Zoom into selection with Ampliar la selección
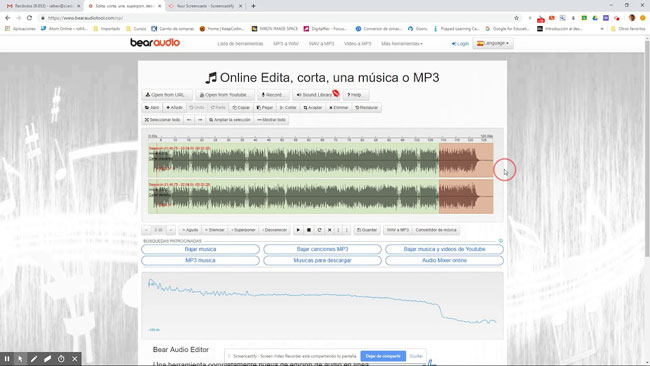The width and height of the screenshot is (650, 366). (x=230, y=120)
